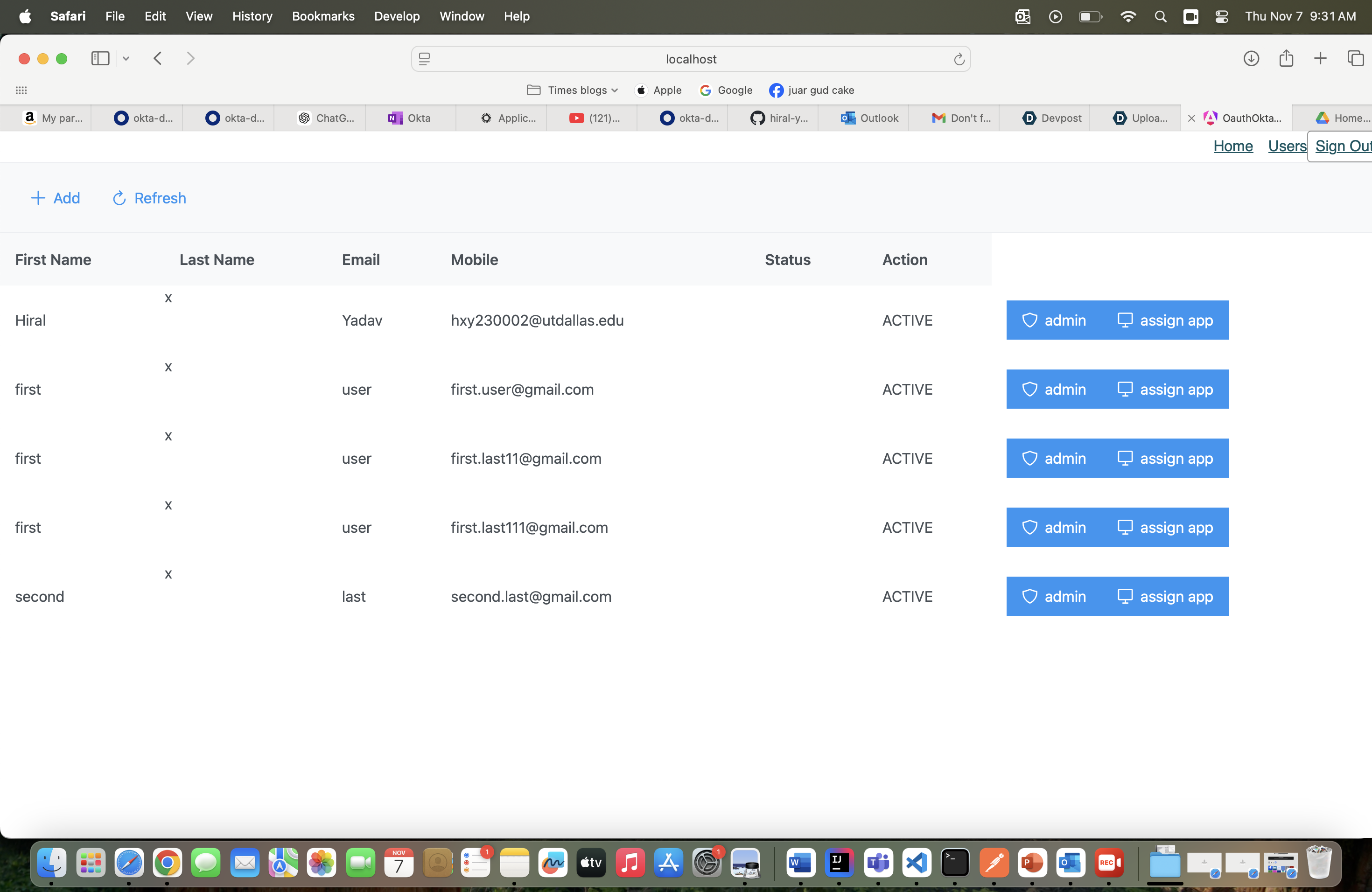This screenshot has width=1372, height=892.
Task: Click the Share icon in Safari toolbar
Action: 1286,59
